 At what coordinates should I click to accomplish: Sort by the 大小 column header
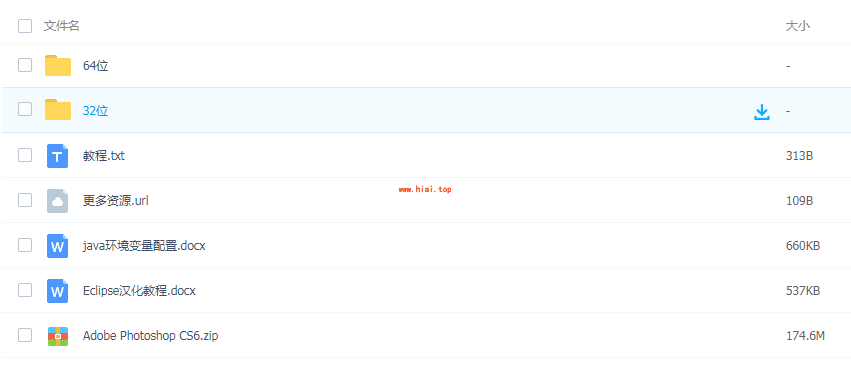point(798,26)
